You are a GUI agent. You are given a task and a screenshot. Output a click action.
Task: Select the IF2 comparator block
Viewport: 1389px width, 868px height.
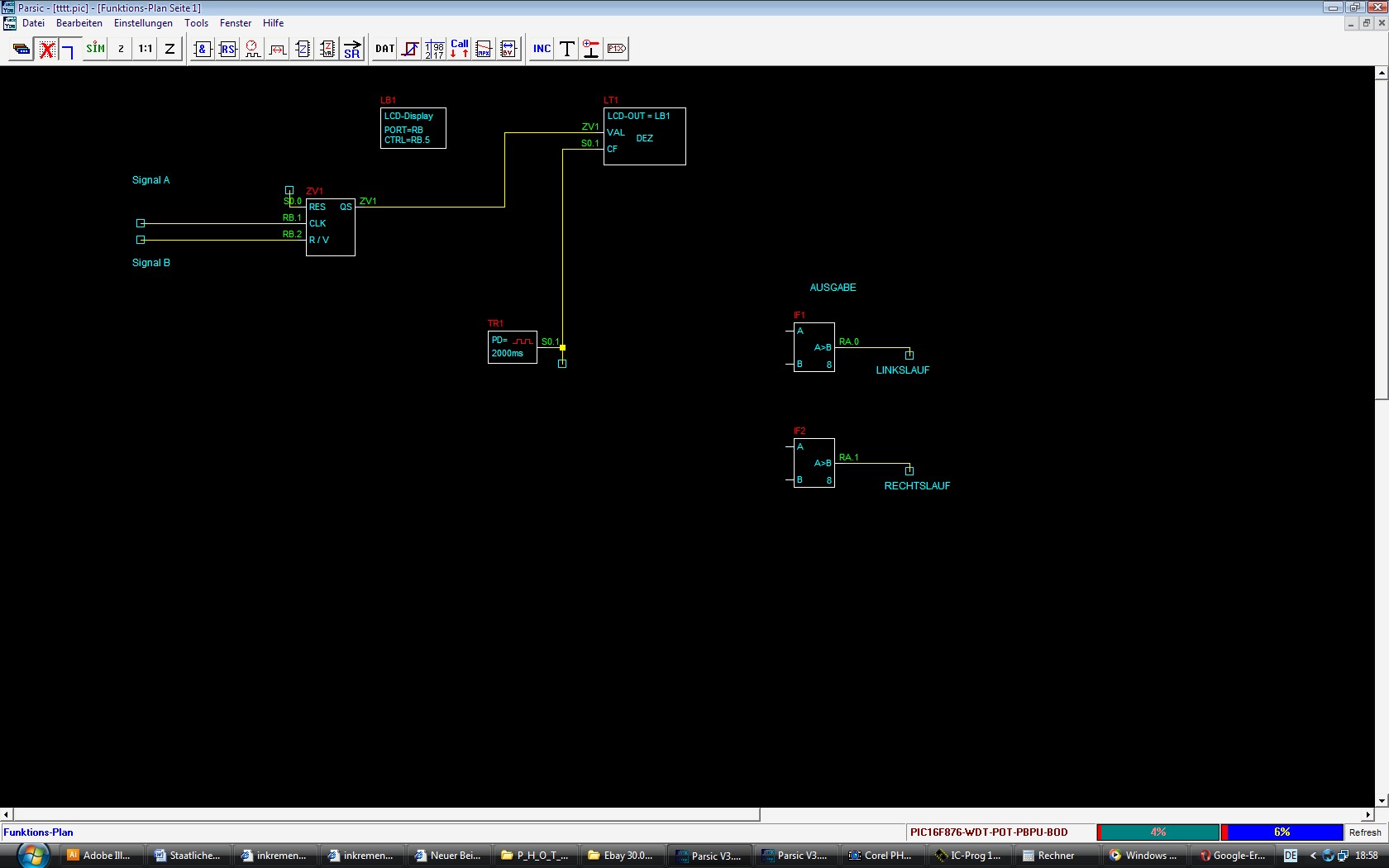814,463
